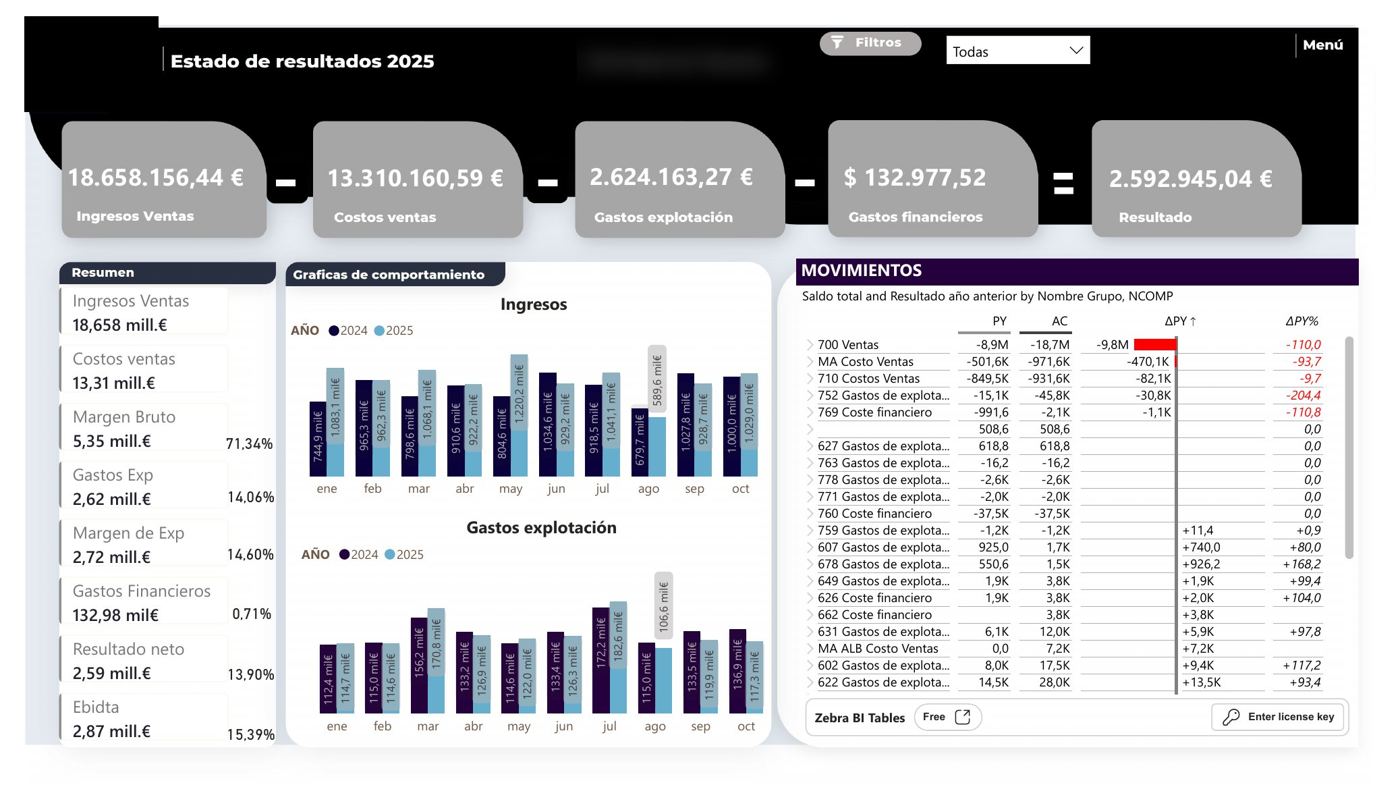The image size is (1400, 810).
Task: Click the ΔPY% column header
Action: pyautogui.click(x=1302, y=322)
